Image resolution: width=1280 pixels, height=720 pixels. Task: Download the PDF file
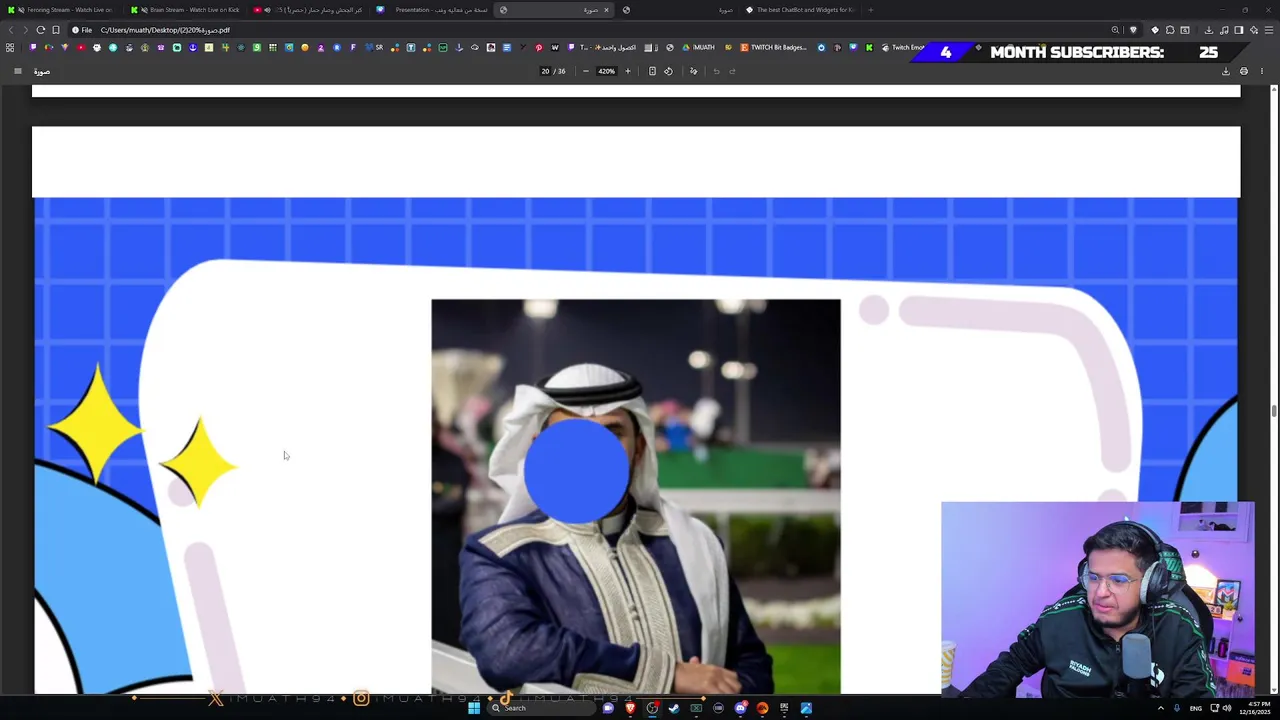pyautogui.click(x=1226, y=71)
